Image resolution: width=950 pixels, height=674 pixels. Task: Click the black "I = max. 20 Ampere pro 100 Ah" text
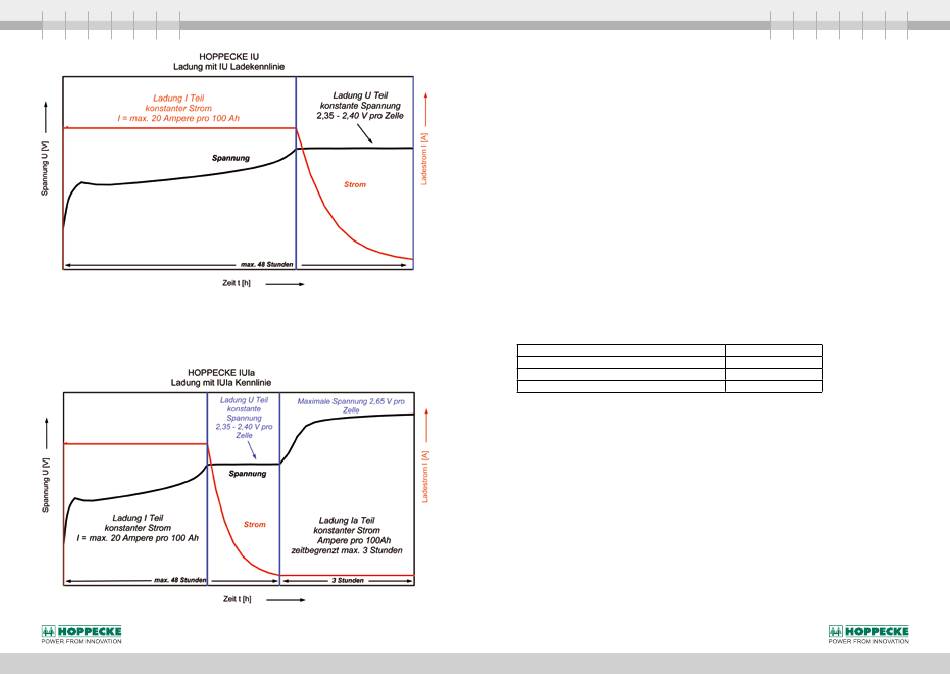(138, 538)
